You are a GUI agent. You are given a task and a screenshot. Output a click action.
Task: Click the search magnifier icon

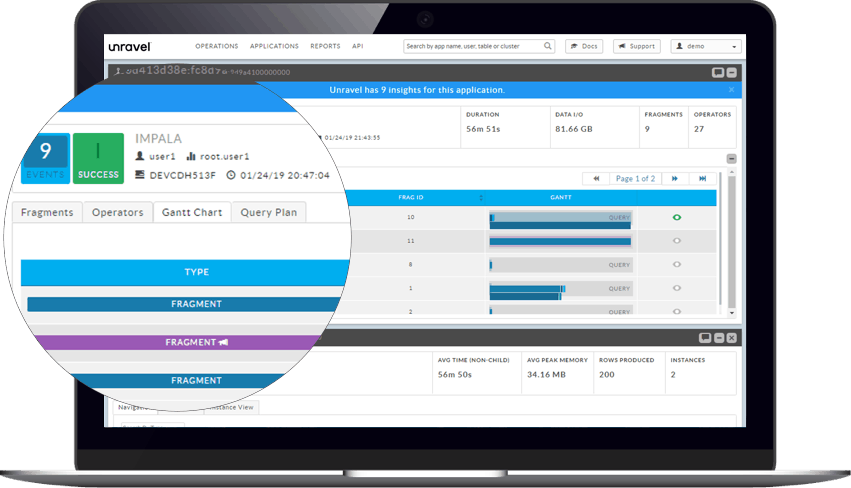point(548,46)
